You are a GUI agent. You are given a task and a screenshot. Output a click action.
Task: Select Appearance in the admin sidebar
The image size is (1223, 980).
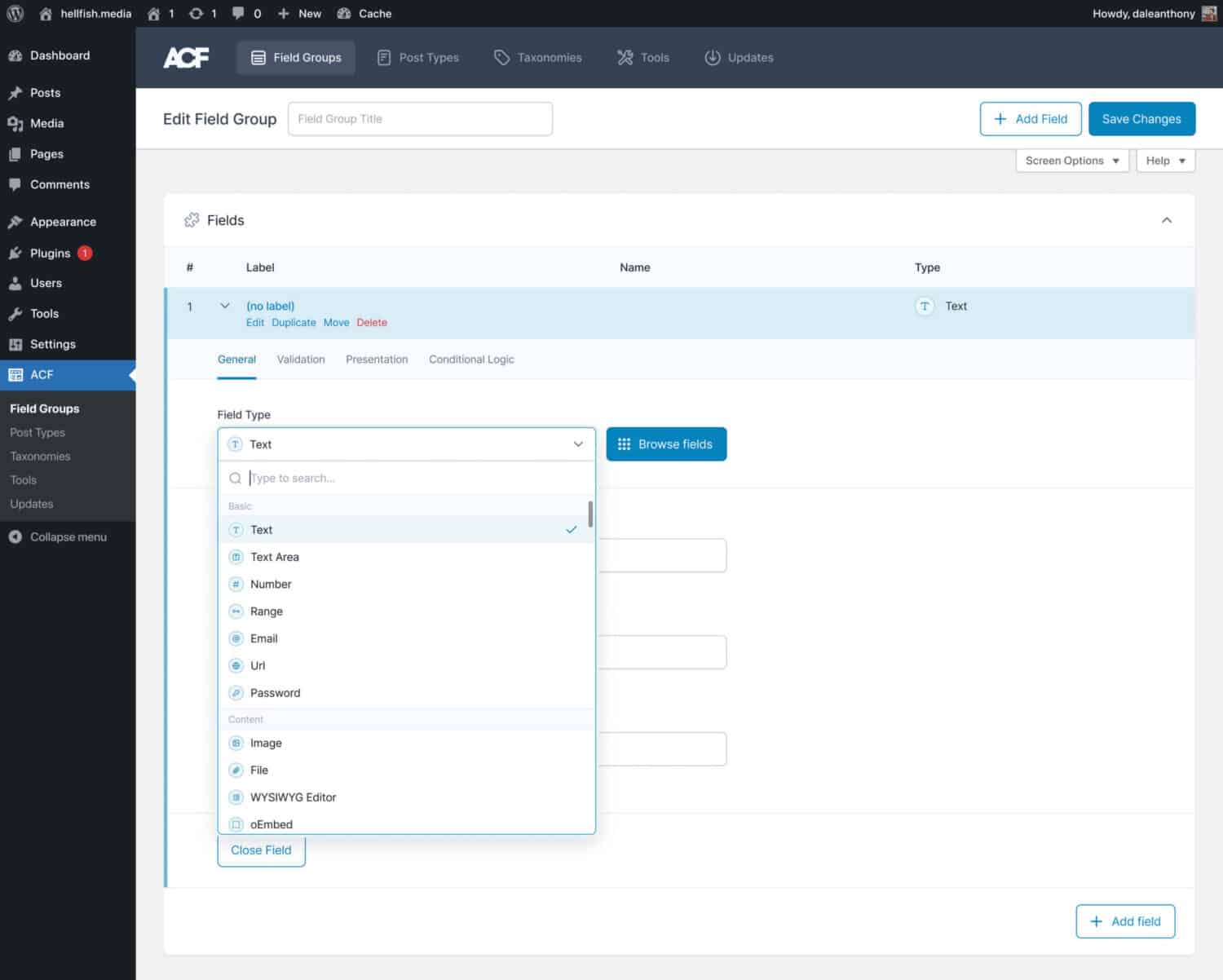click(x=62, y=221)
